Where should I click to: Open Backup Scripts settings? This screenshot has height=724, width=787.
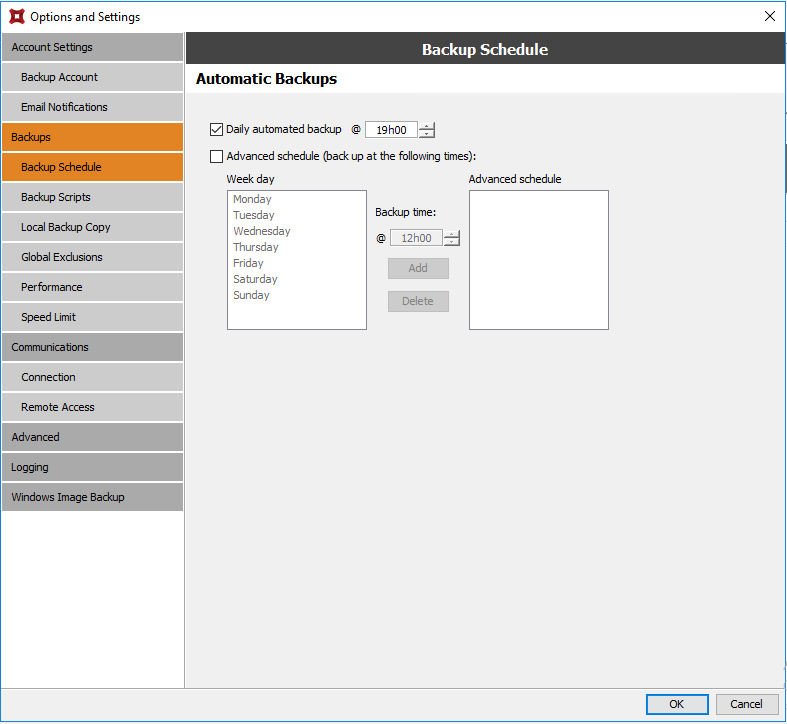[x=92, y=197]
